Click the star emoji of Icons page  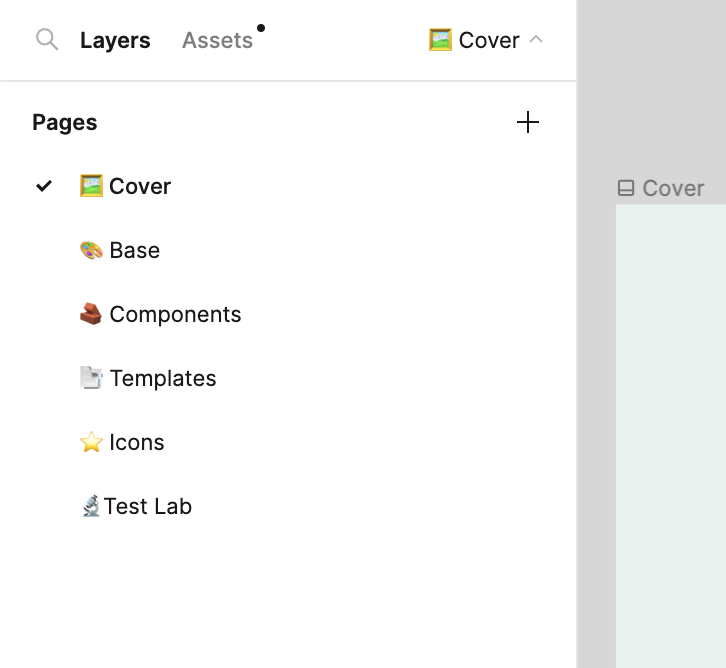(91, 442)
